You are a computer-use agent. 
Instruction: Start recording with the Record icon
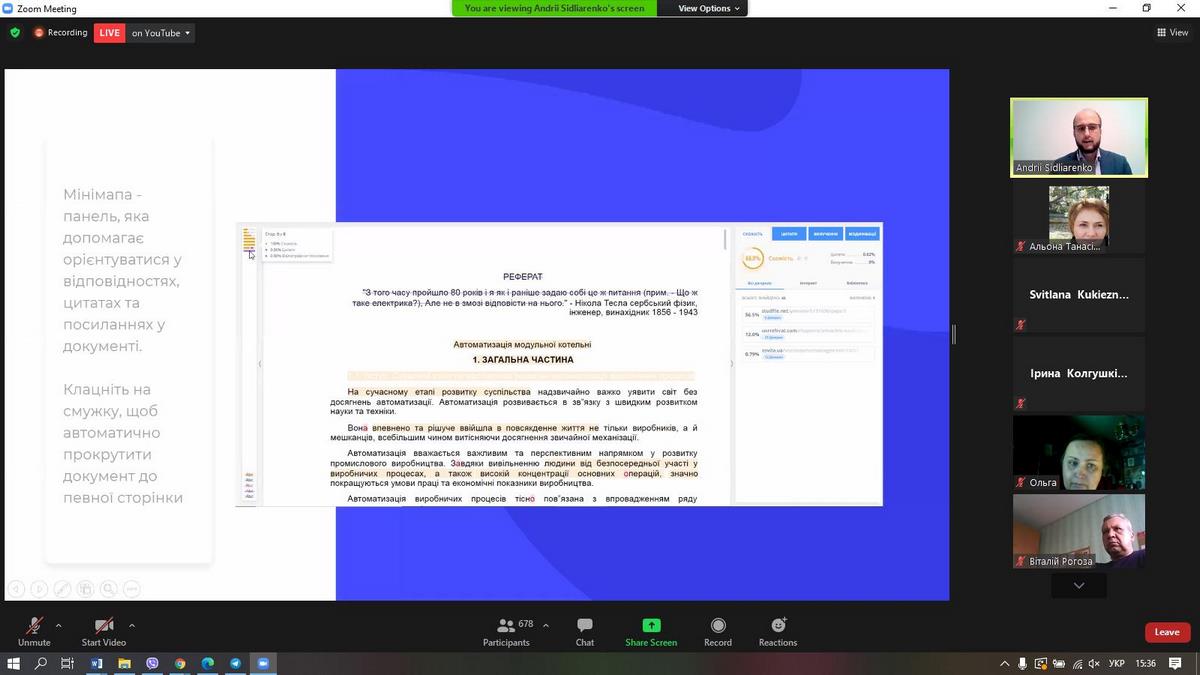click(x=717, y=626)
